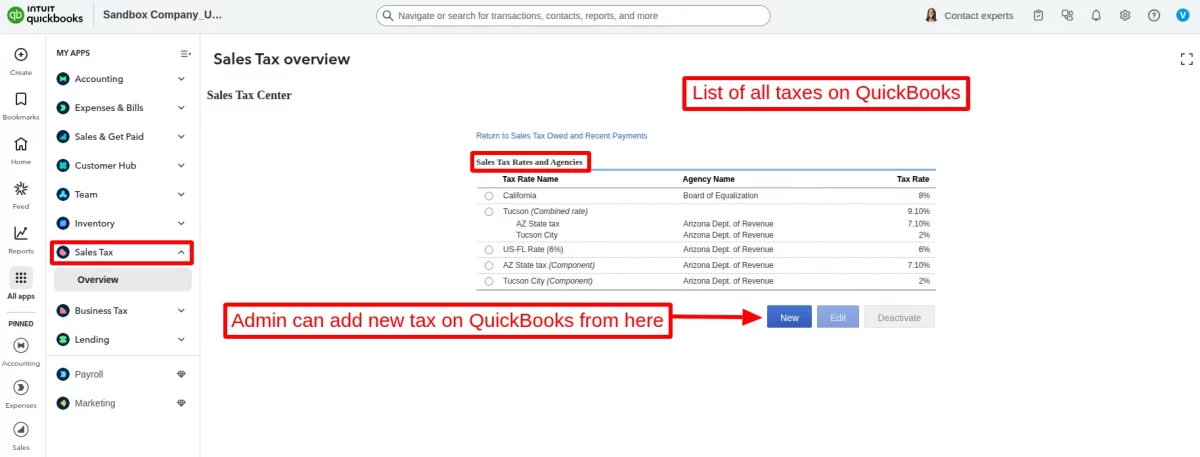
Task: Open pinned Accounting shortcut icon
Action: point(21,345)
